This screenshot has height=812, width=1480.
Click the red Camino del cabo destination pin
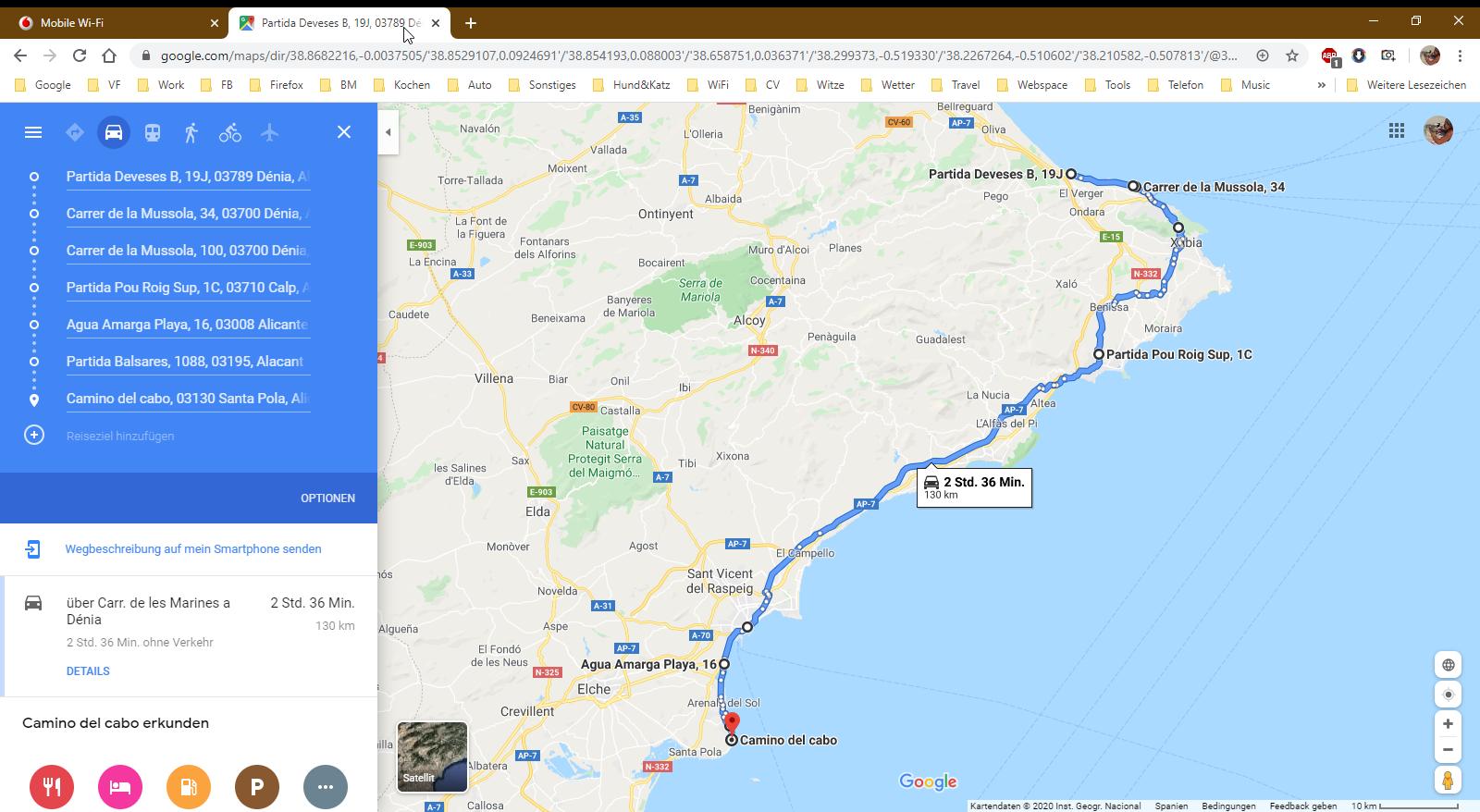(732, 723)
